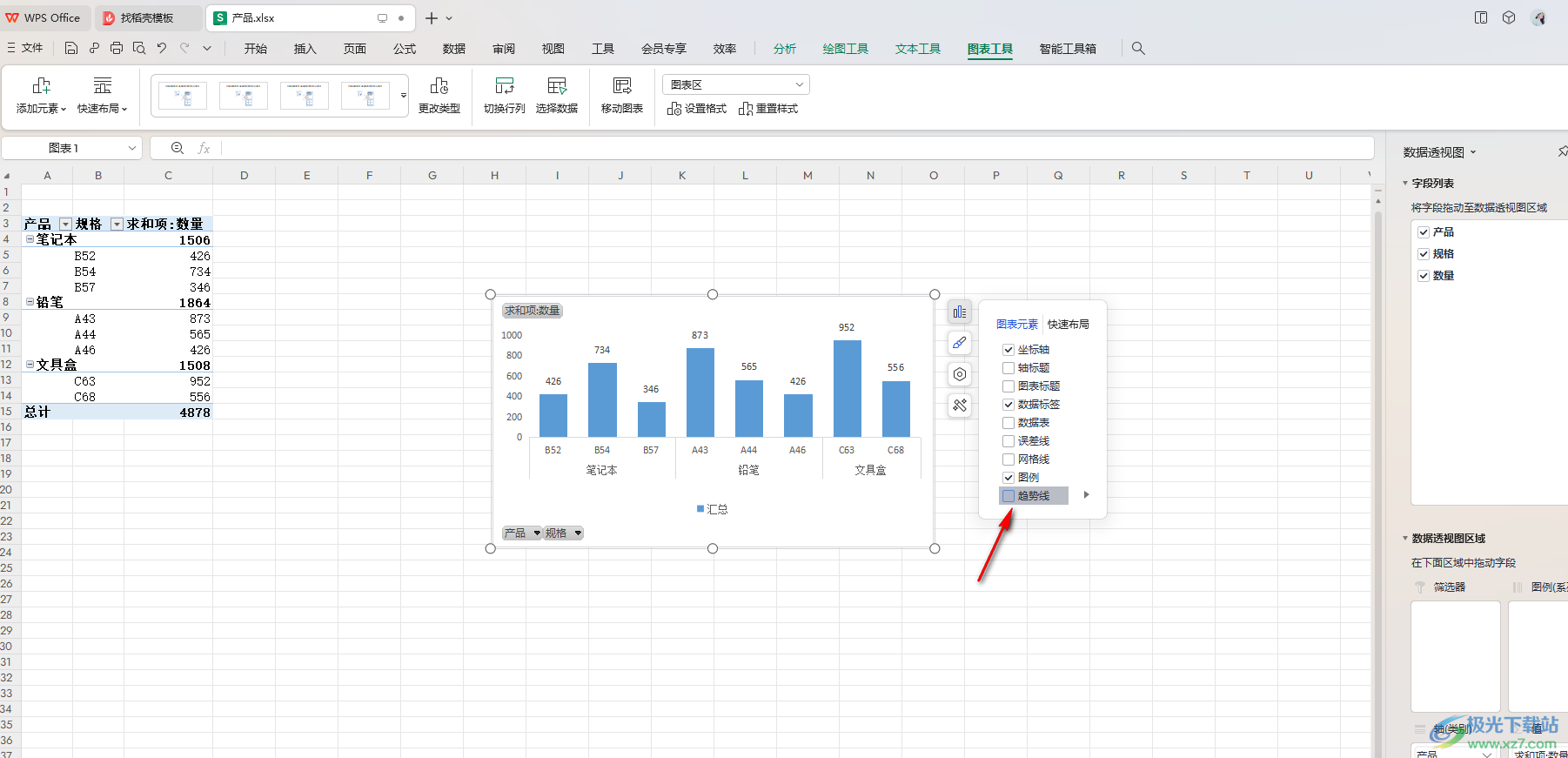
Task: Uncheck the 规格 field checkbox
Action: click(1424, 254)
